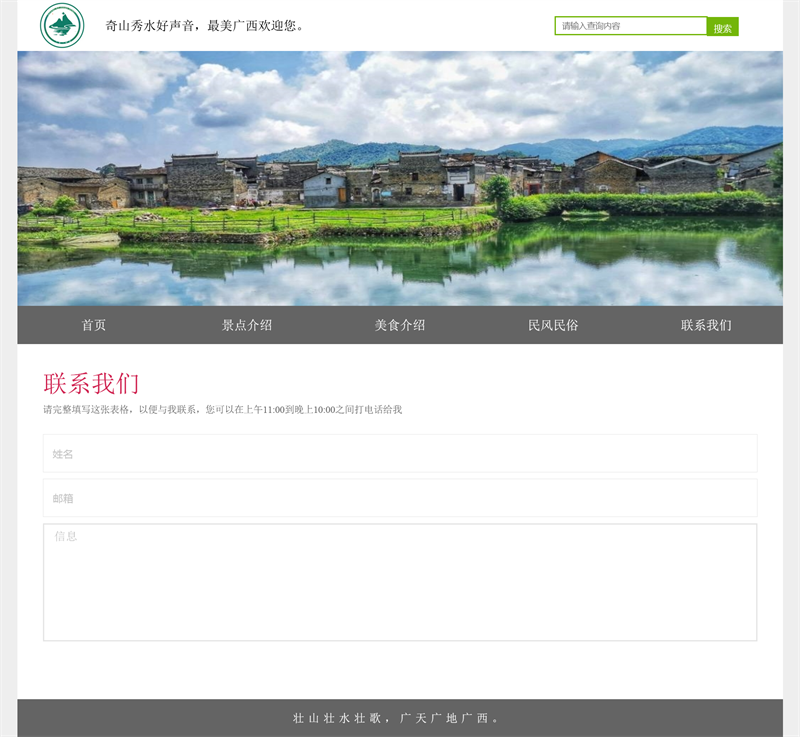Focus the 邮箱 input field
The height and width of the screenshot is (737, 800).
pyautogui.click(x=400, y=498)
